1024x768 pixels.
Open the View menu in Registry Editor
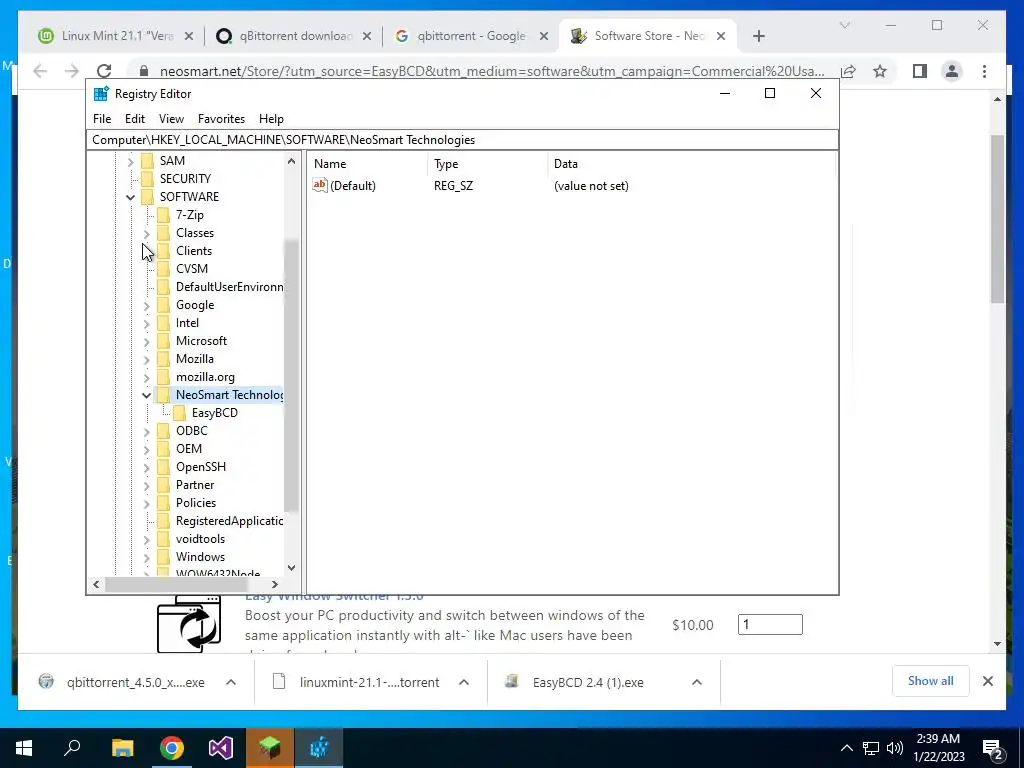click(x=171, y=119)
